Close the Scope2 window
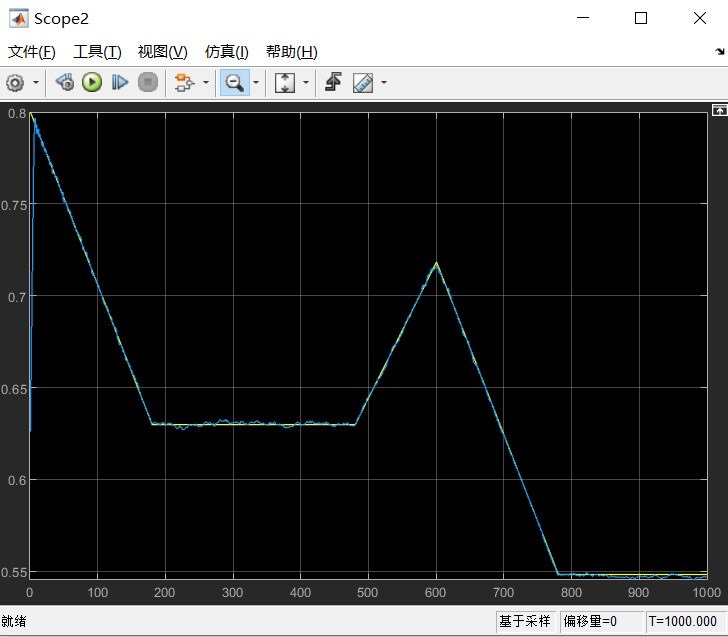This screenshot has height=637, width=728. 700,18
